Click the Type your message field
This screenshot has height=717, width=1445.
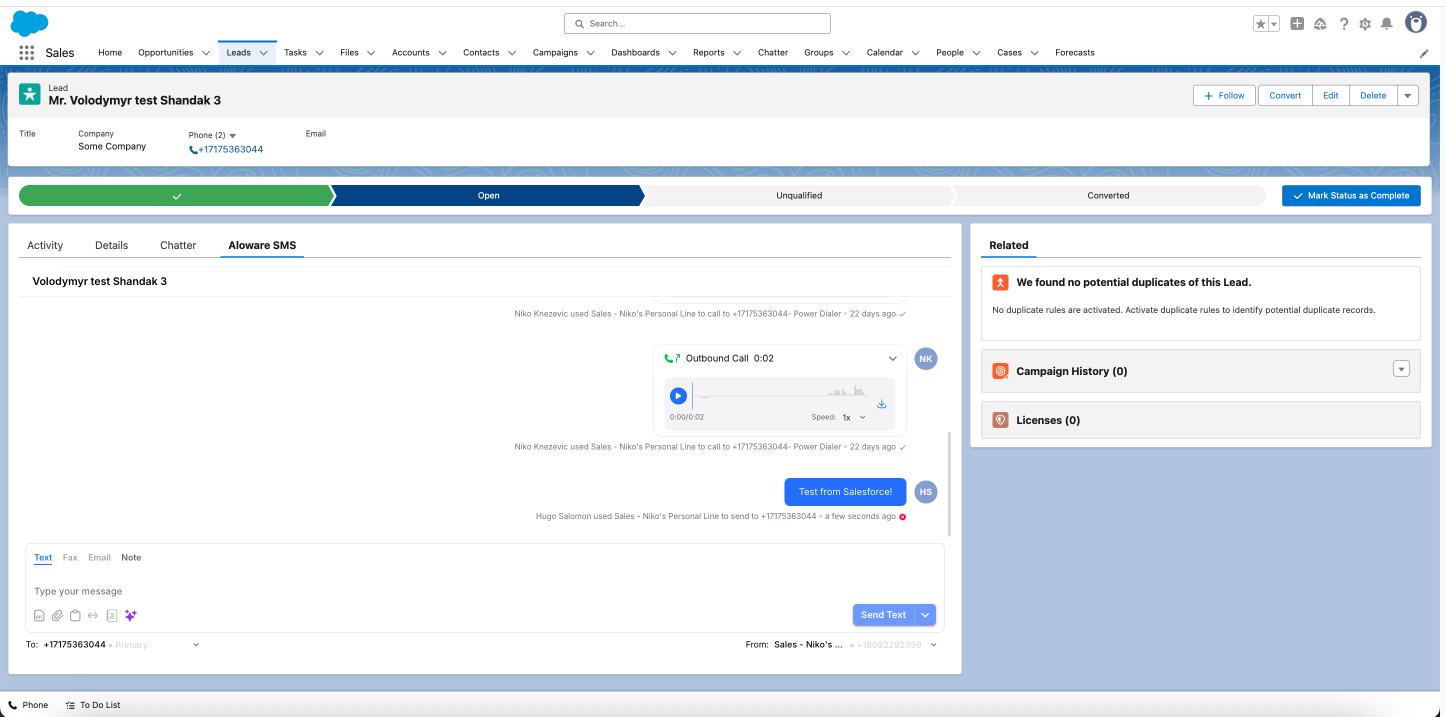coord(484,591)
